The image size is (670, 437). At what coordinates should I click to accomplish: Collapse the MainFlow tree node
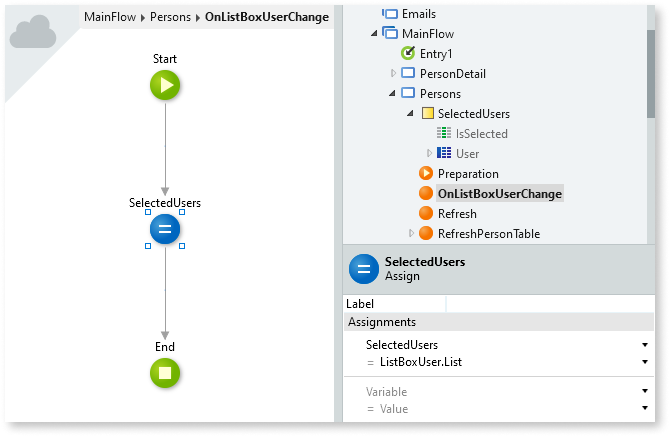374,33
